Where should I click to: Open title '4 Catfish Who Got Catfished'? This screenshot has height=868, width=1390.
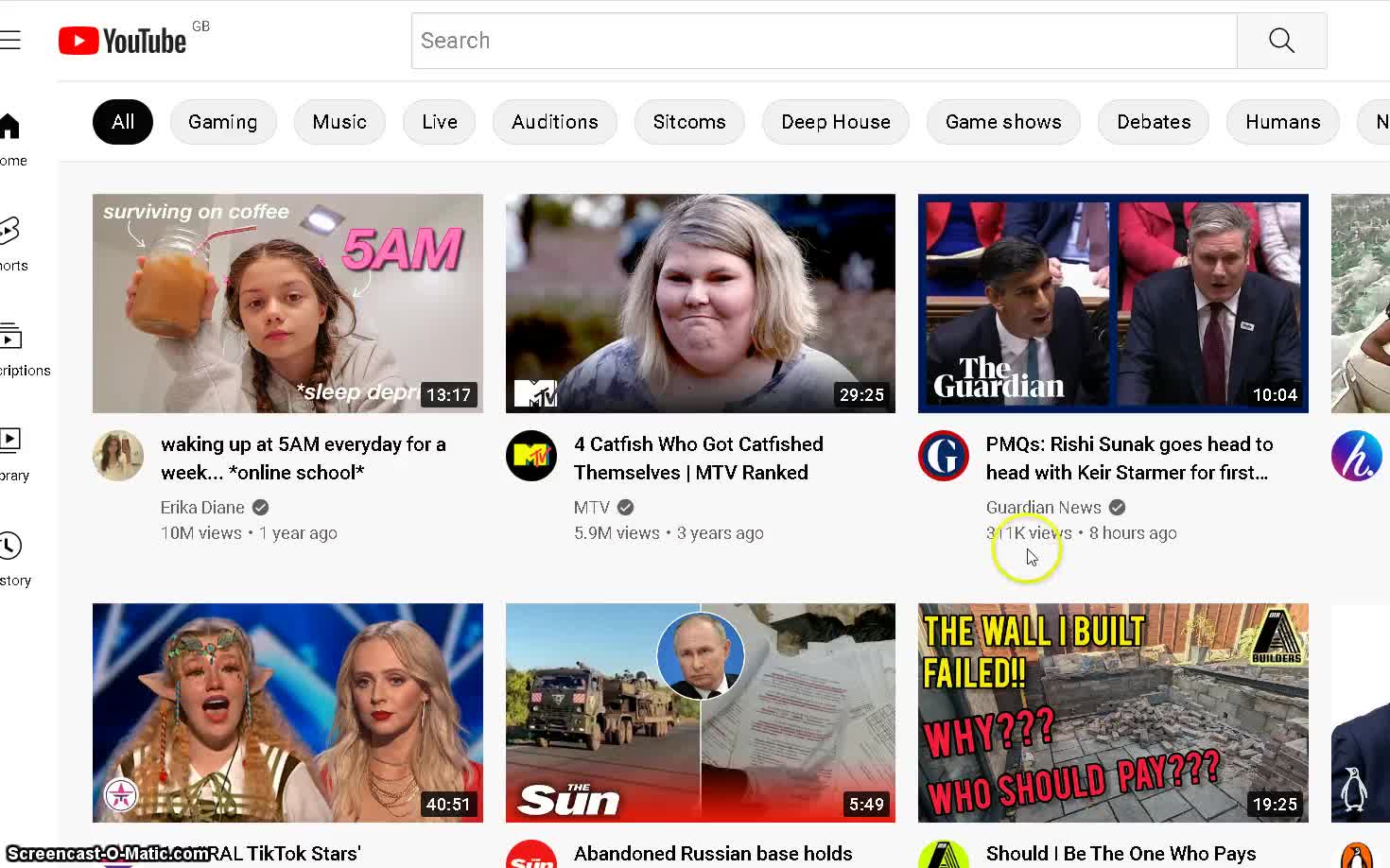[x=698, y=459]
